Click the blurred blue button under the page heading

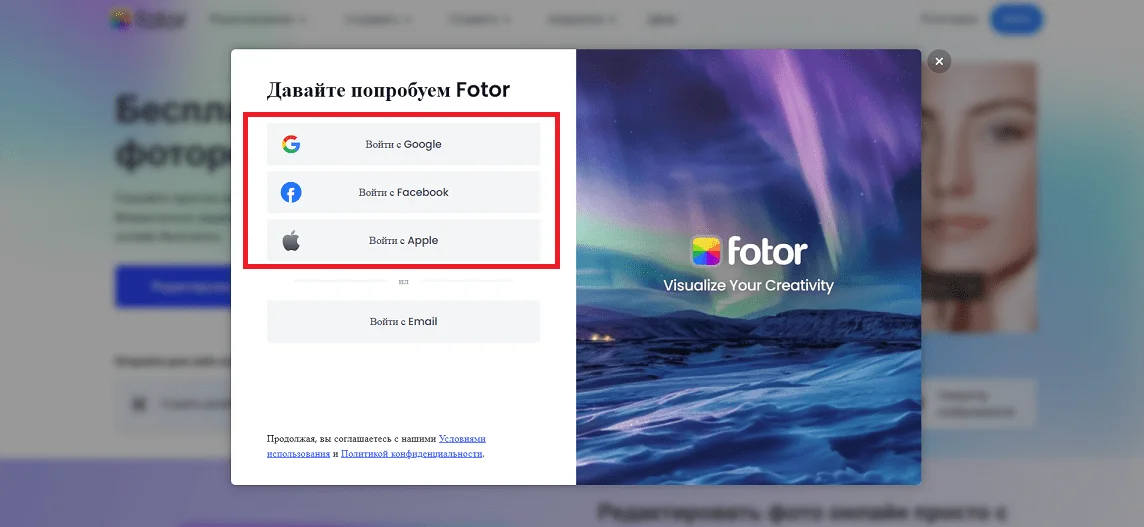pyautogui.click(x=173, y=287)
